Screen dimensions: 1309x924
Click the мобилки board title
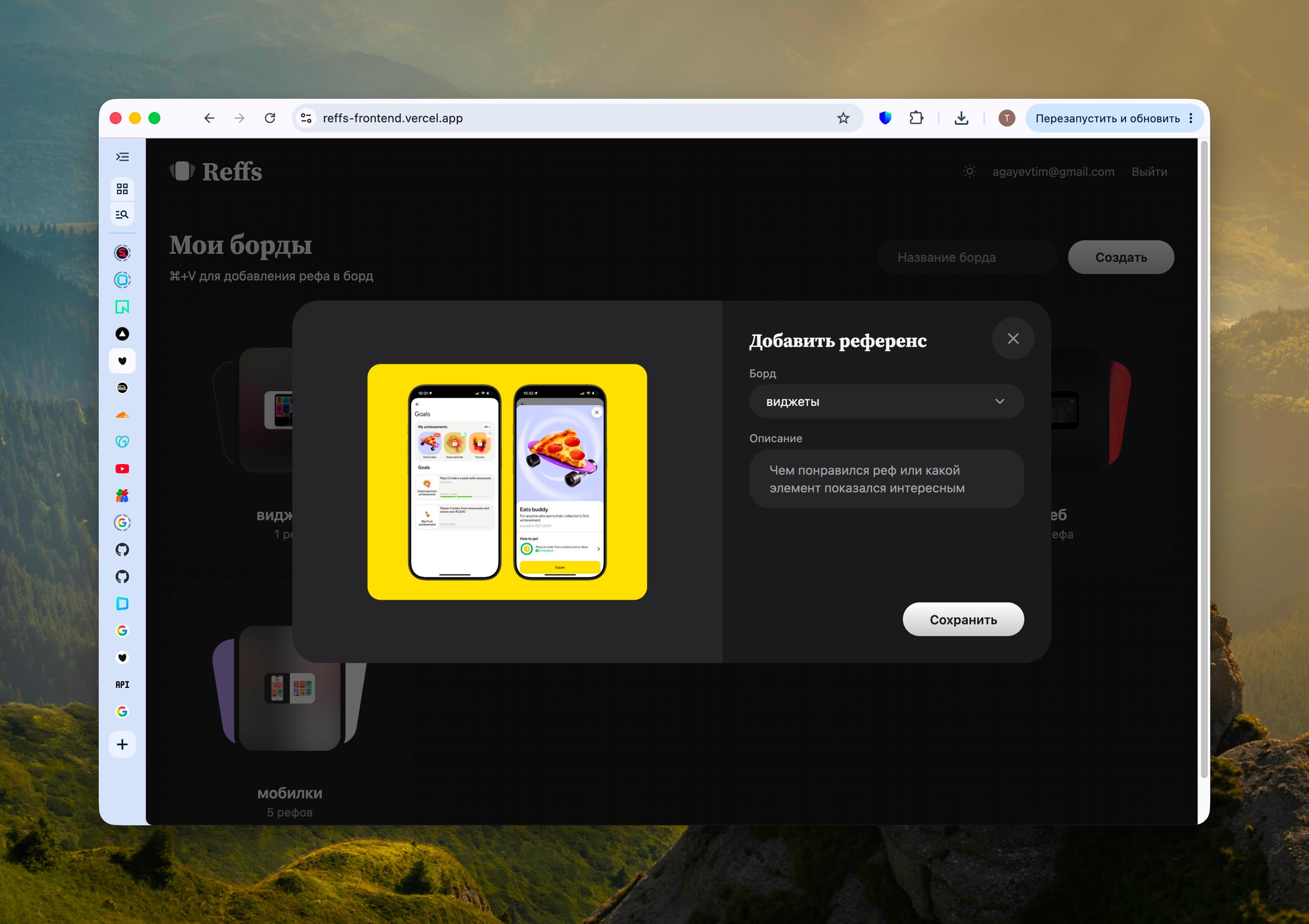289,793
